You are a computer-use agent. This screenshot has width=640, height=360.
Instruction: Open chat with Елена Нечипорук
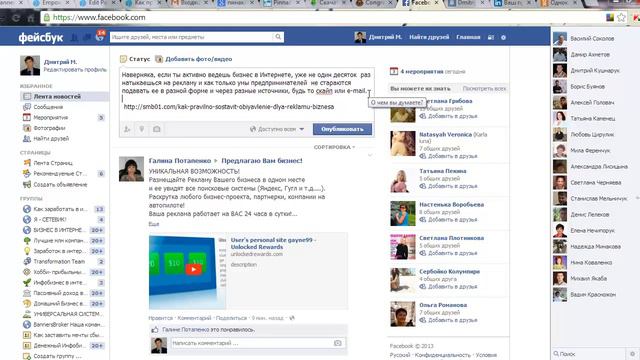(592, 231)
